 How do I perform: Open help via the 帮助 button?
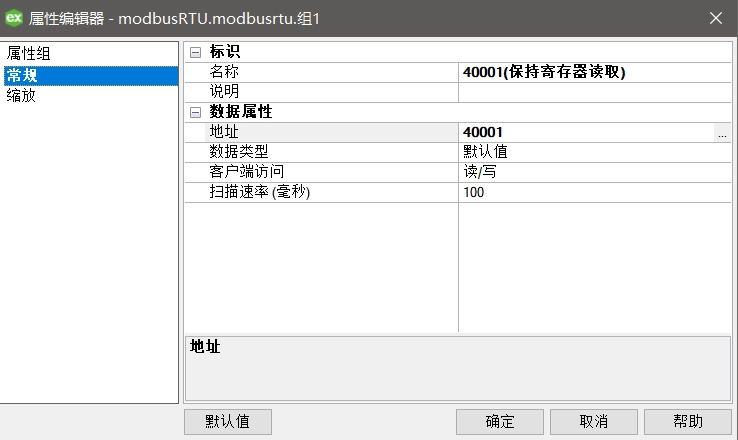pyautogui.click(x=688, y=422)
